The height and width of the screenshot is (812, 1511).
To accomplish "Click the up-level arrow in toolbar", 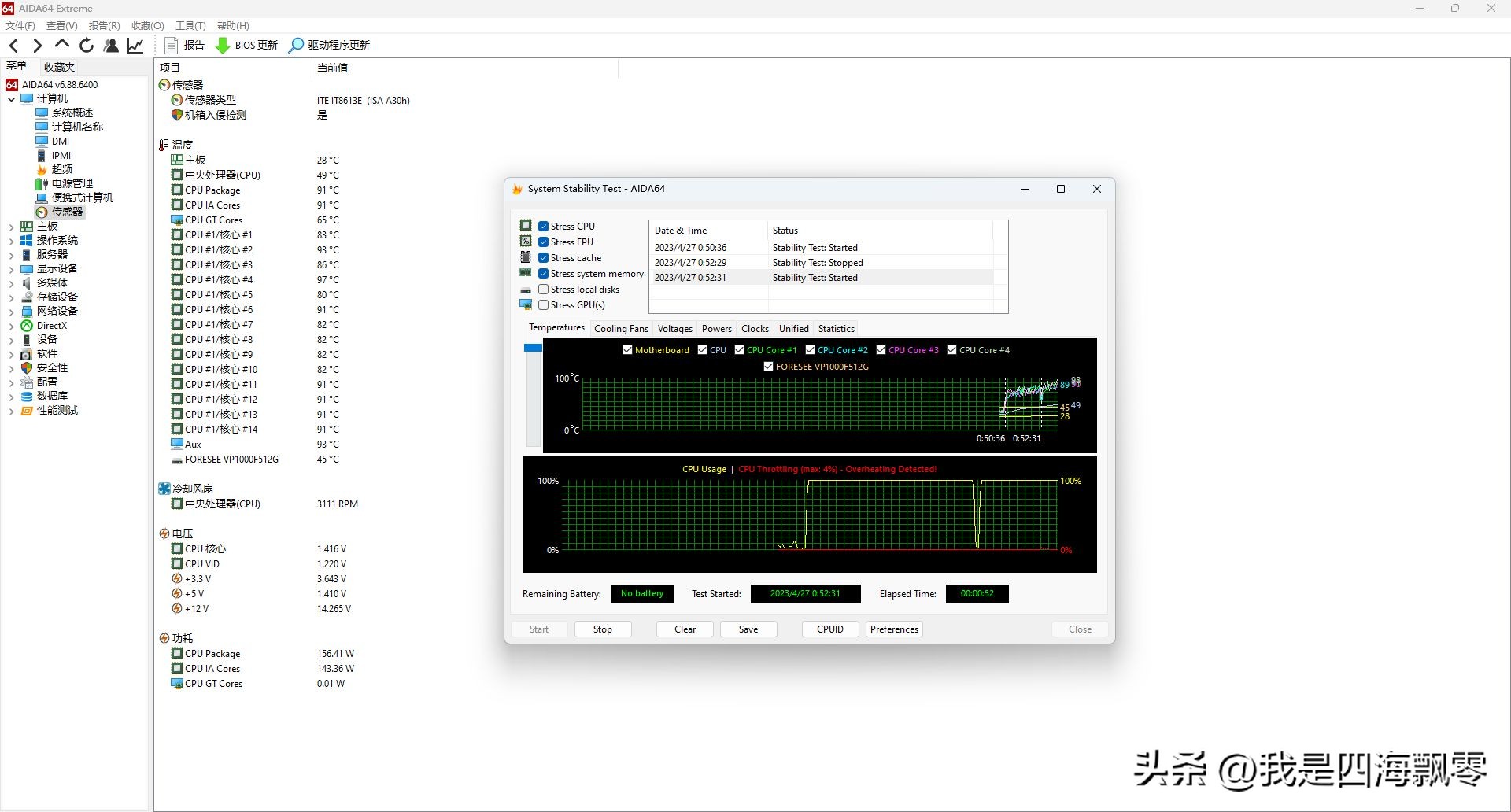I will (62, 45).
